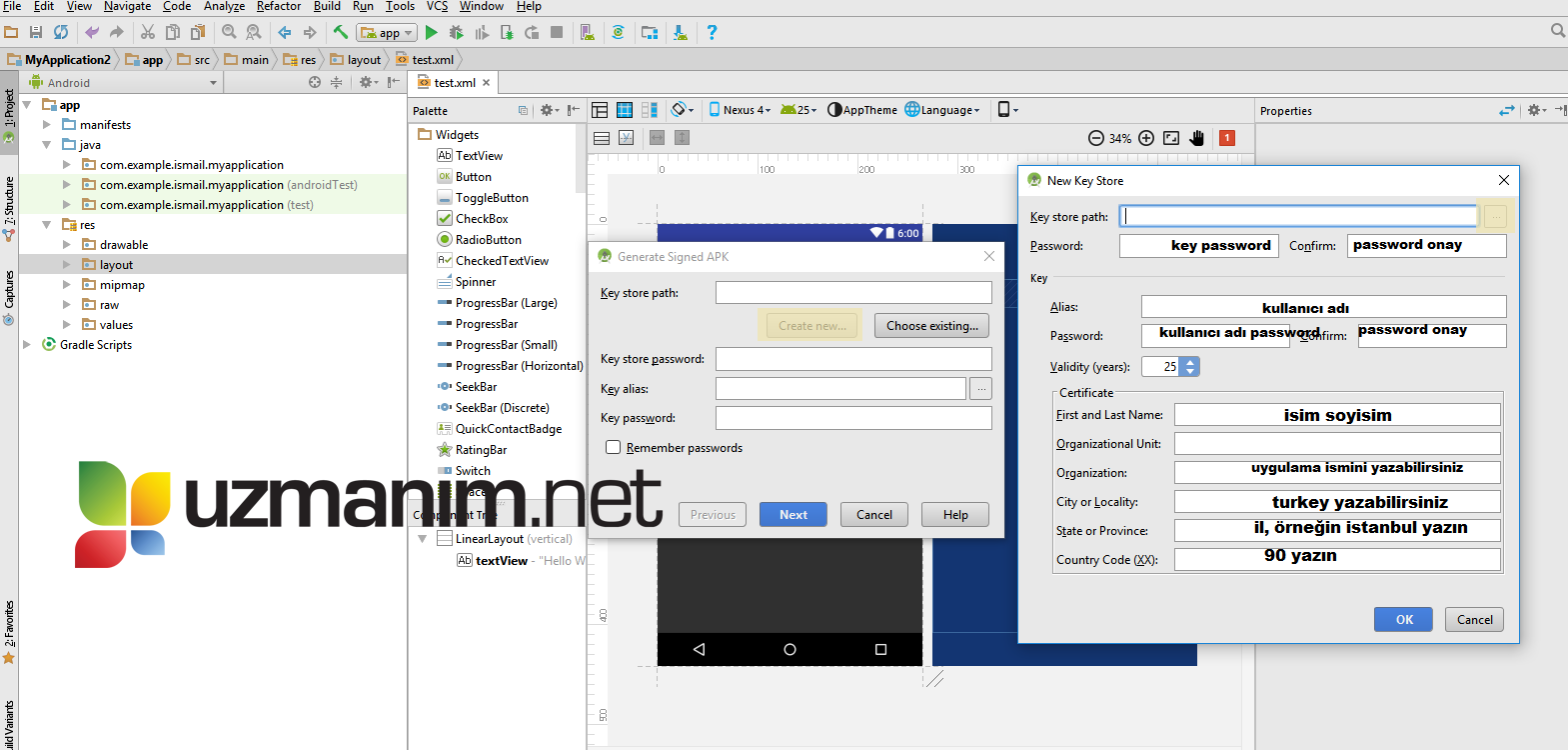Expand Gradle Scripts node
Image resolution: width=1568 pixels, height=750 pixels.
pyautogui.click(x=27, y=345)
